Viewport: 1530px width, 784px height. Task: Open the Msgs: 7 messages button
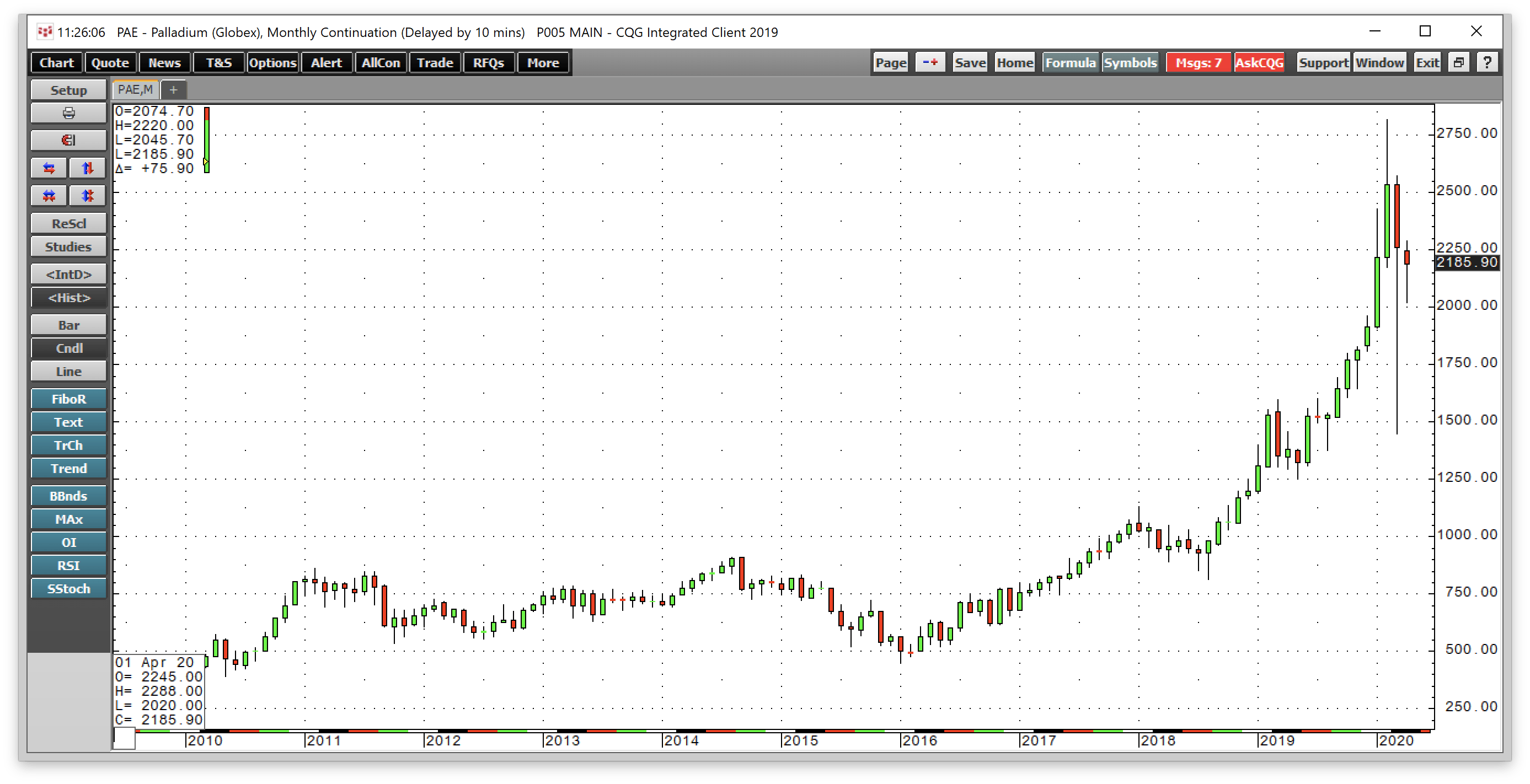click(x=1198, y=62)
